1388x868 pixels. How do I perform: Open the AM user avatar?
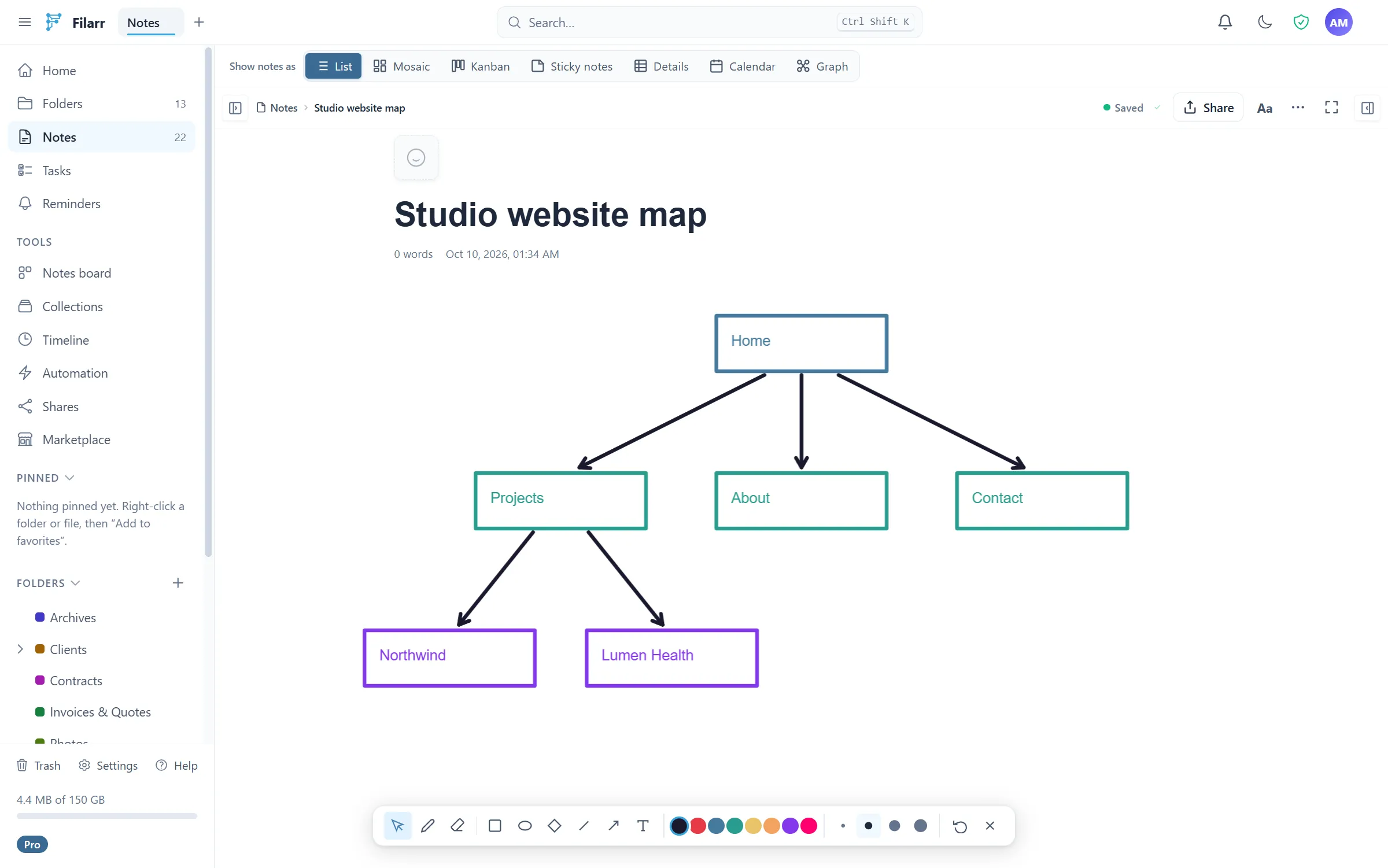1338,22
